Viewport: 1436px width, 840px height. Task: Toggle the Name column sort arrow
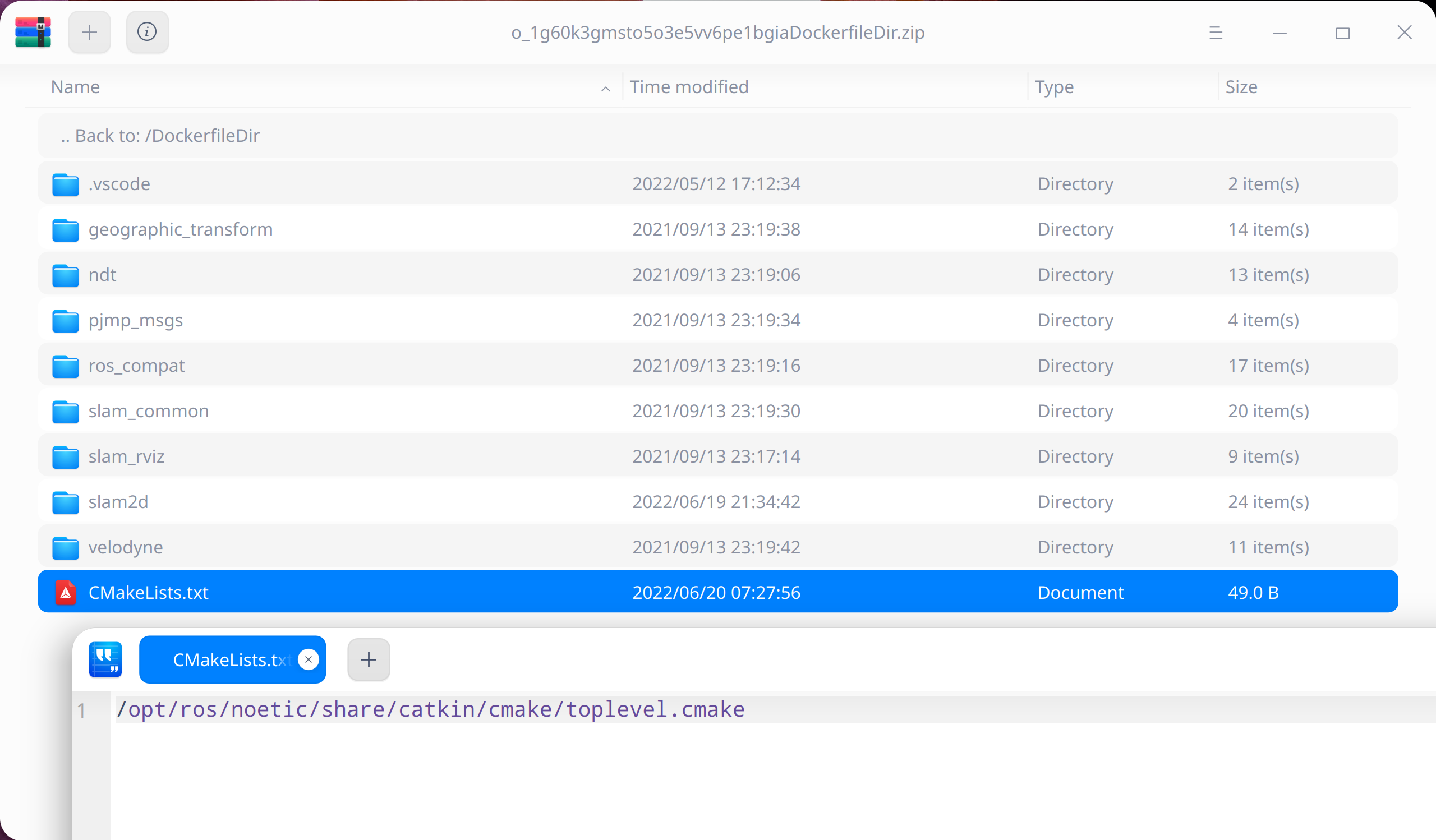[605, 89]
